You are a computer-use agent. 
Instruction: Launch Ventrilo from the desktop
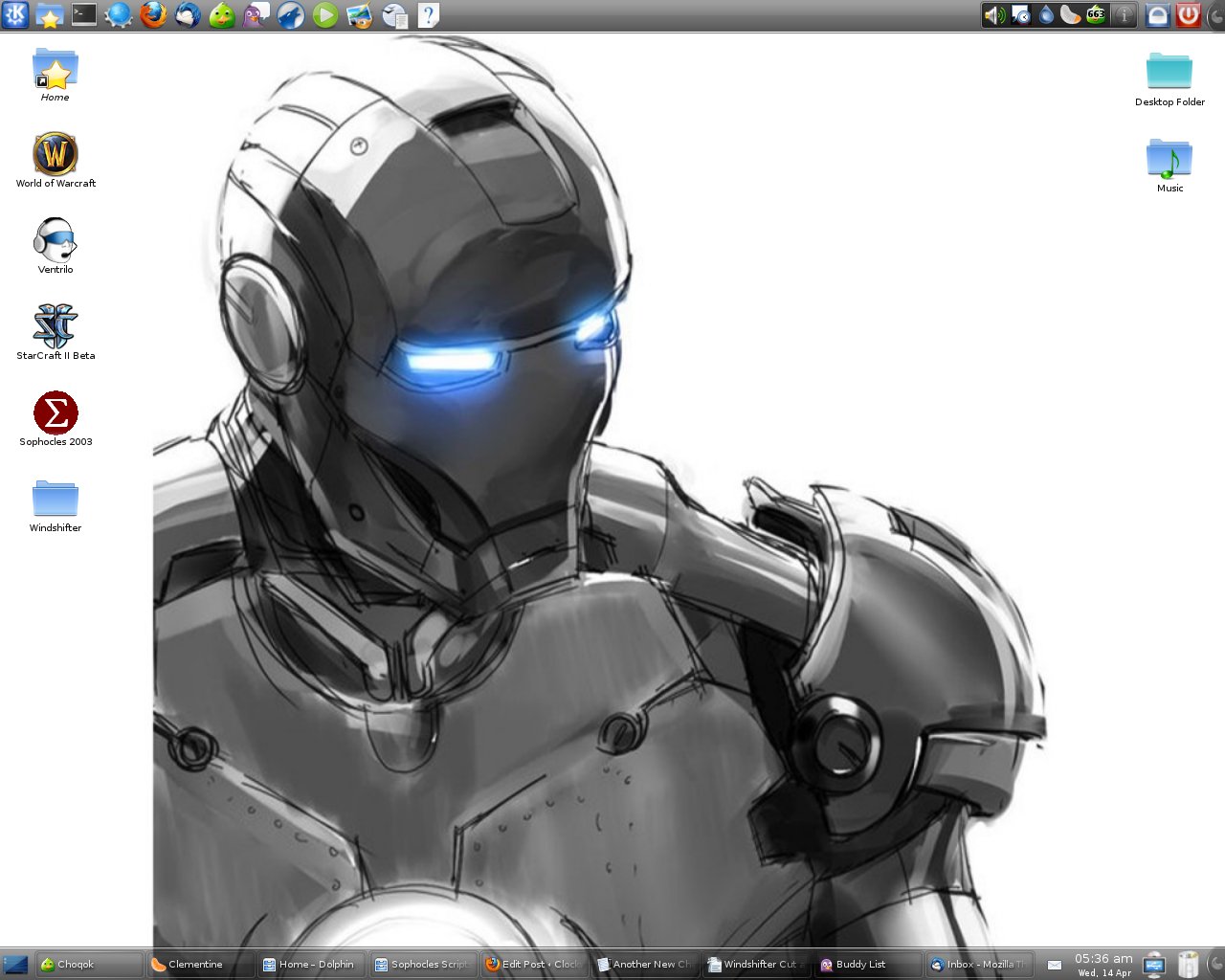point(56,246)
